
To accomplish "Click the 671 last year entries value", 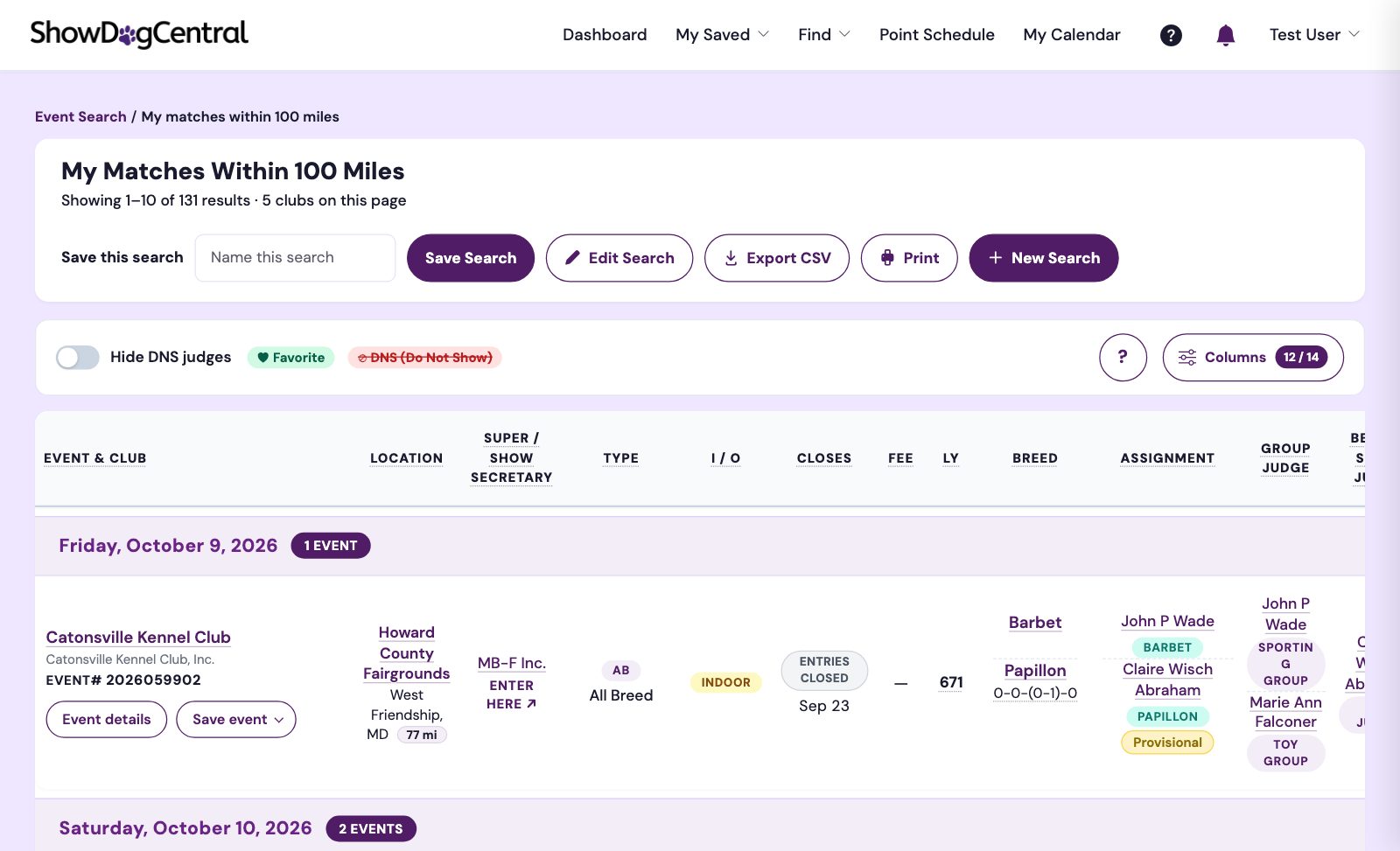I will pos(951,682).
